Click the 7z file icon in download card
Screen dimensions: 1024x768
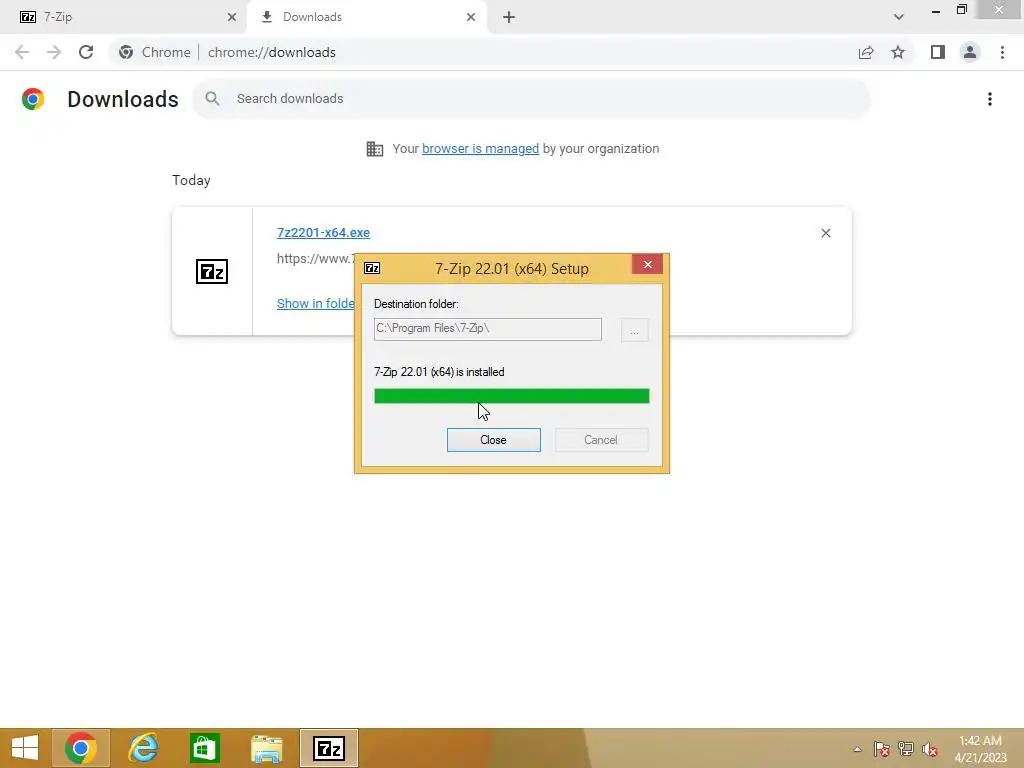click(x=212, y=271)
